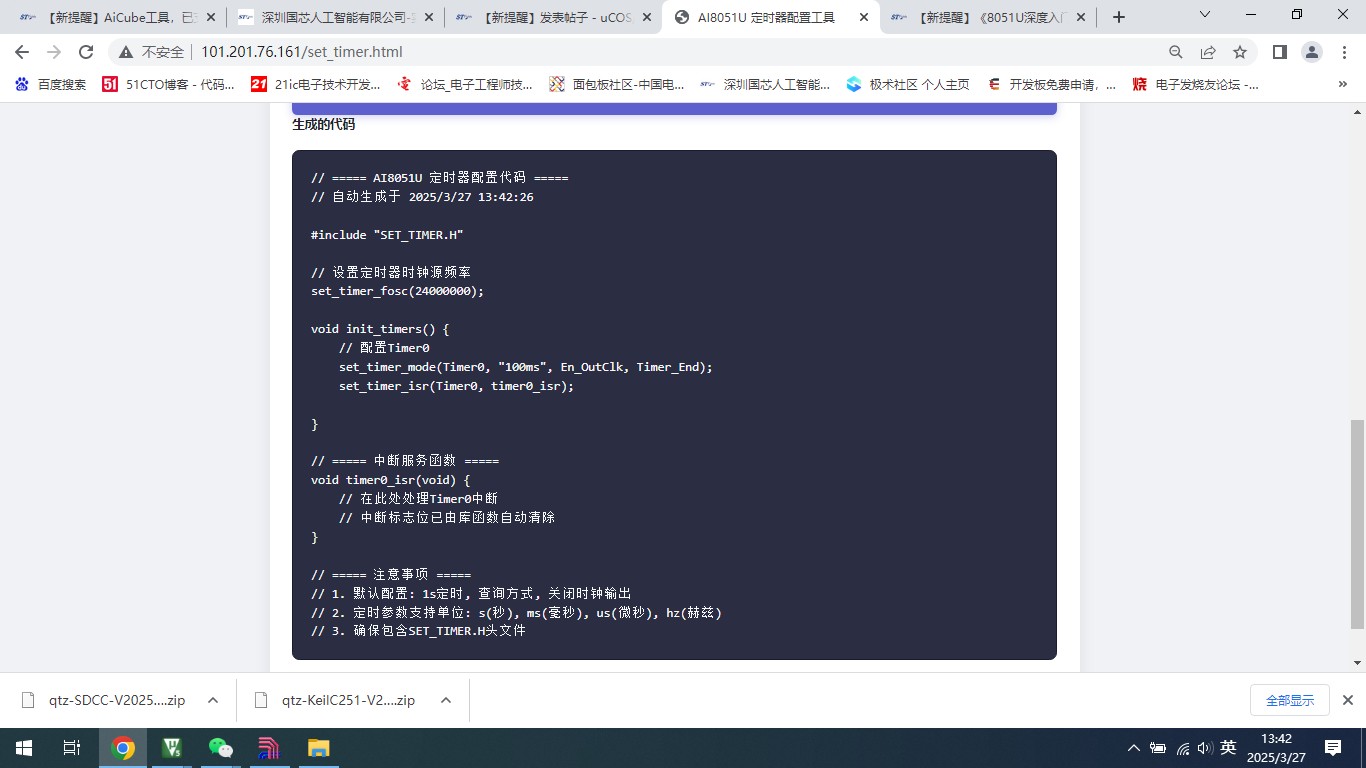Close the AI8051U 定时器配置工具 tab

click(x=864, y=17)
